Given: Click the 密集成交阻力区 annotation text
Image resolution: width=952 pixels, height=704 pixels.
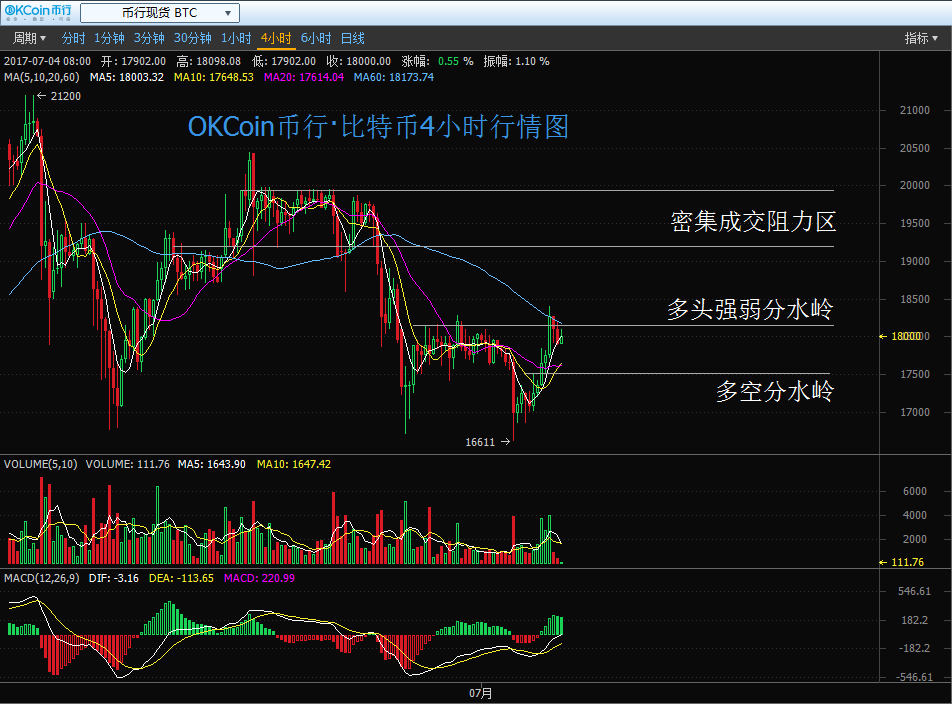Looking at the screenshot, I should 752,222.
